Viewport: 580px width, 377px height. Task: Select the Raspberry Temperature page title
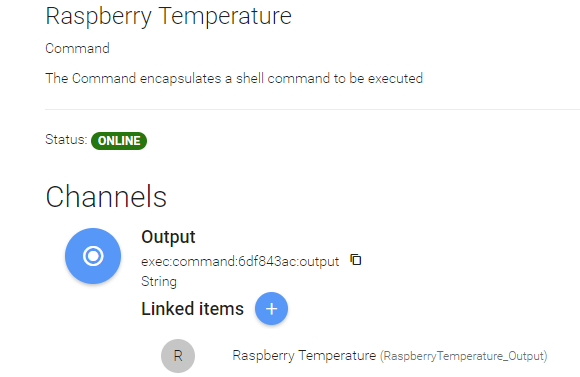[x=168, y=17]
